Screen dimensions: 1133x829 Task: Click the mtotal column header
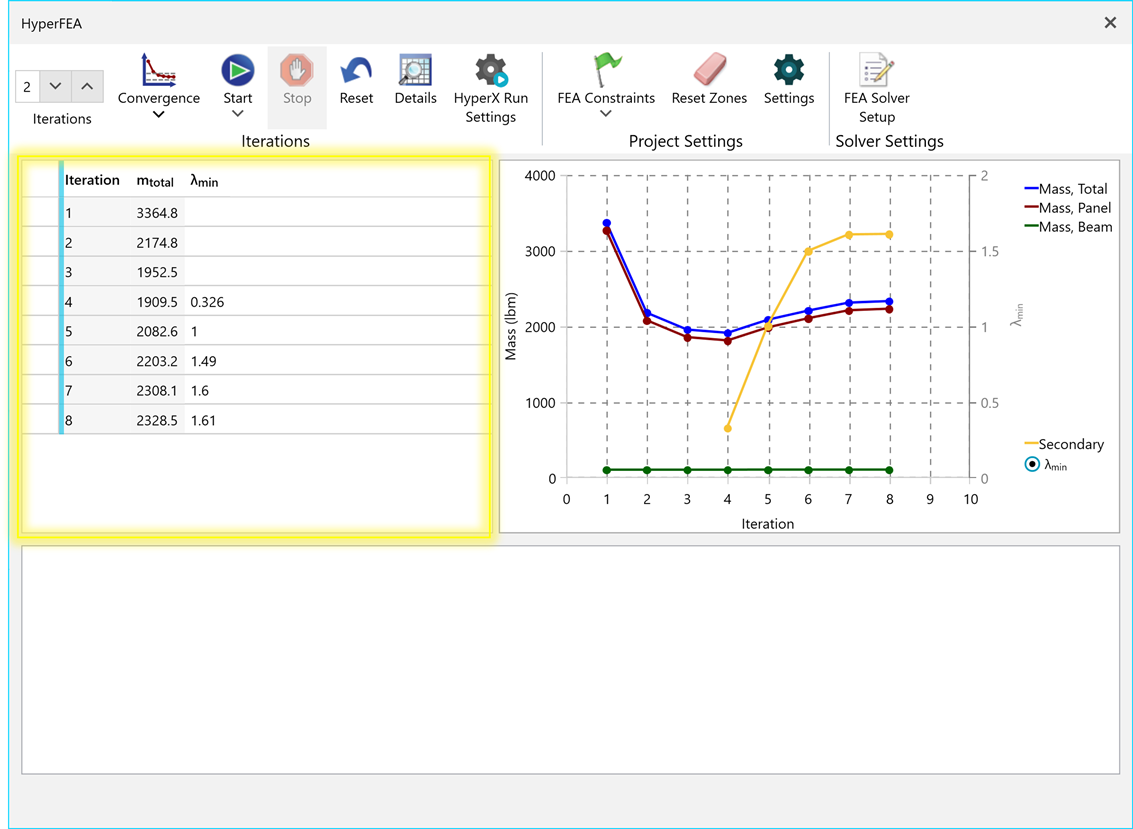tap(155, 181)
